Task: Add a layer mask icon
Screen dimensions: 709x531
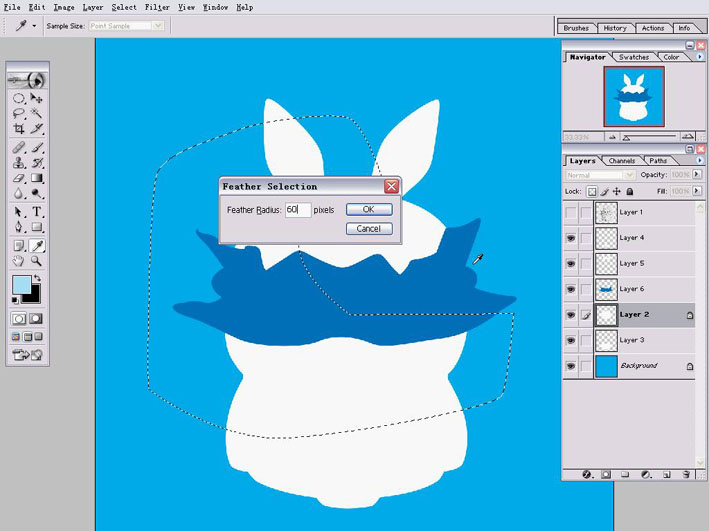Action: [606, 474]
